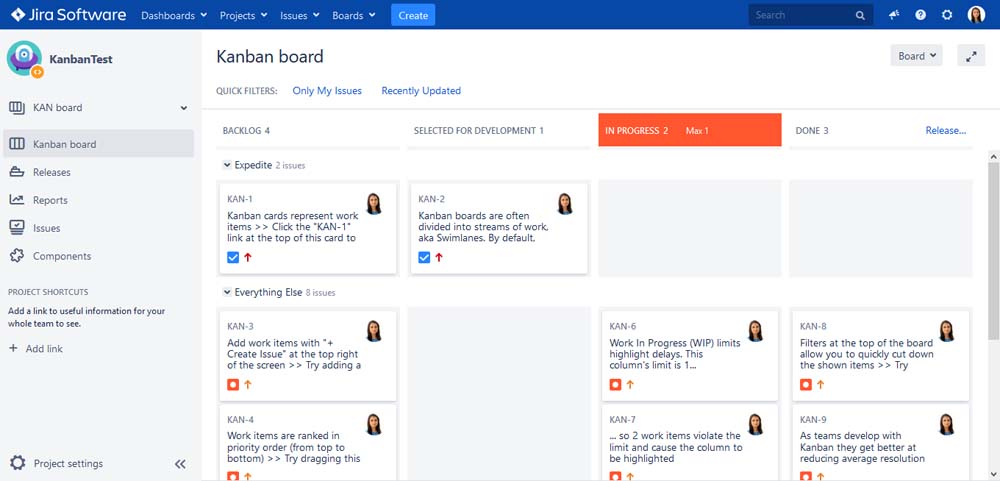Open the KAN-1 issue key link
Viewport: 1000px width, 481px height.
(240, 199)
